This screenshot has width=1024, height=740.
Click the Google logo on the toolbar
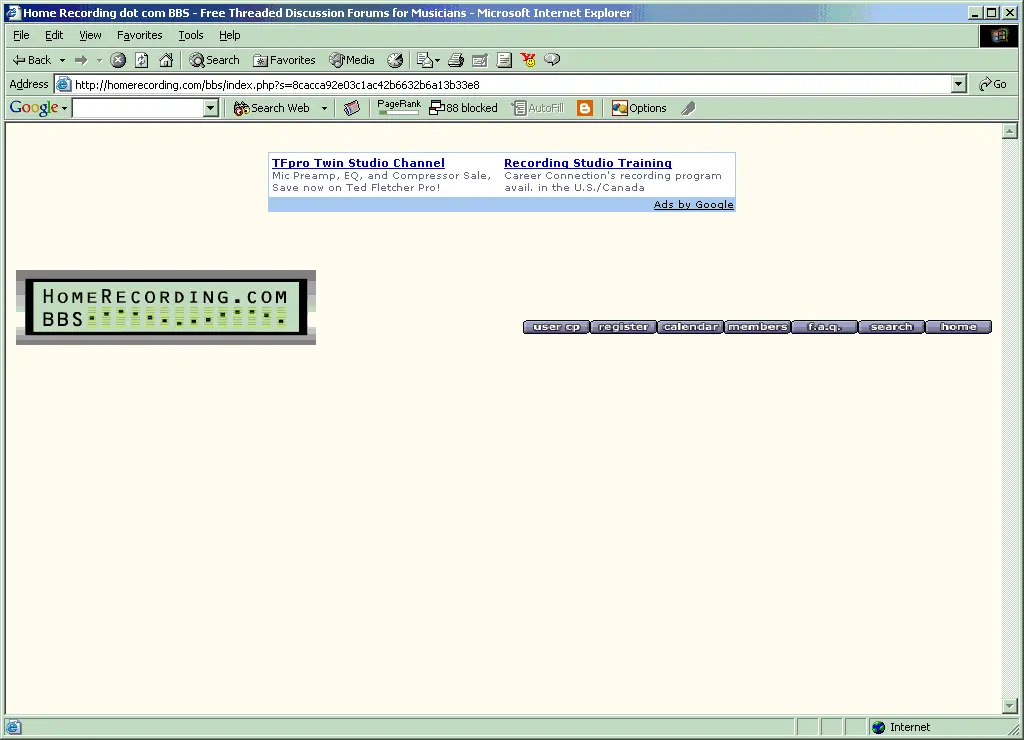tap(34, 108)
